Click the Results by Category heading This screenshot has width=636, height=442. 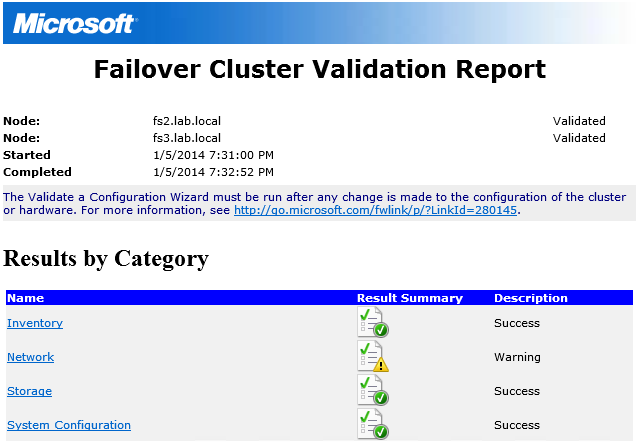point(106,259)
